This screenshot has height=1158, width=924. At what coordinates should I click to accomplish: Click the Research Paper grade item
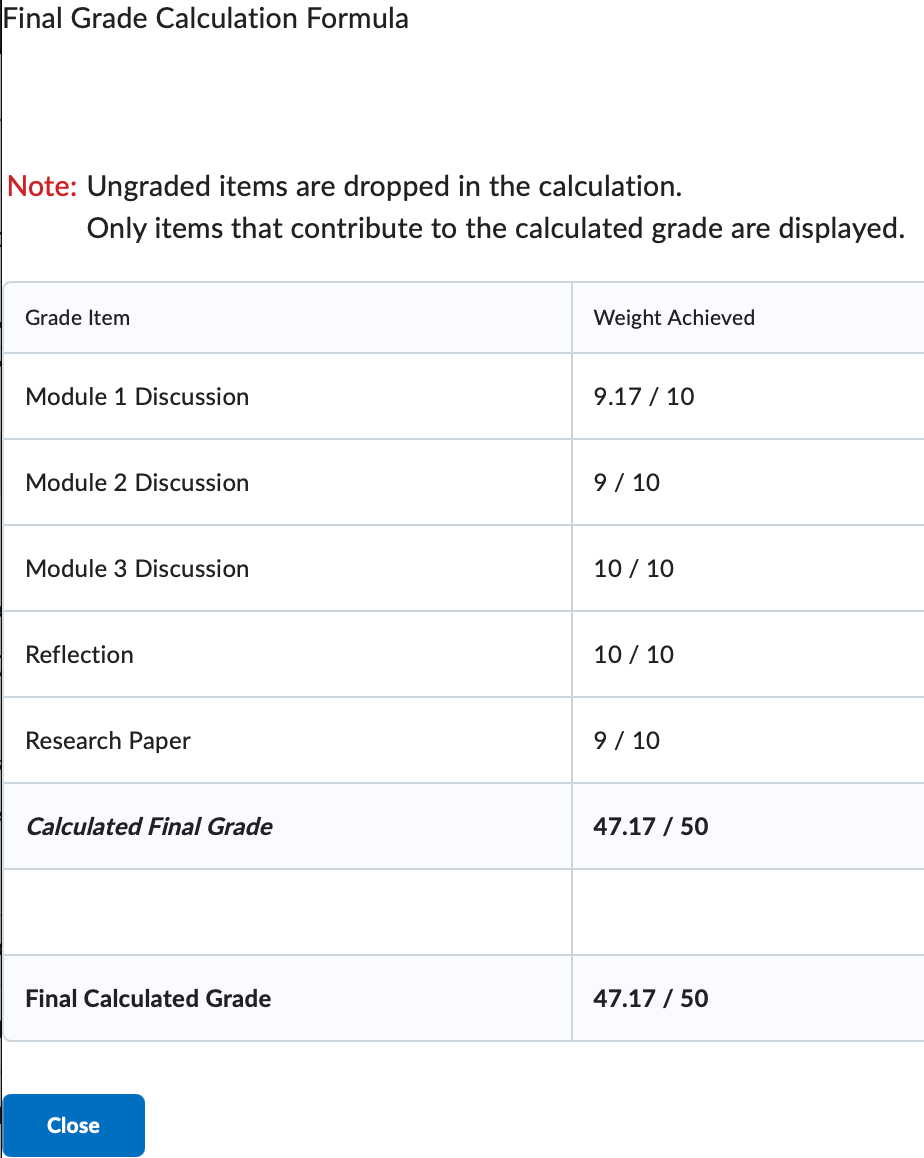point(107,741)
